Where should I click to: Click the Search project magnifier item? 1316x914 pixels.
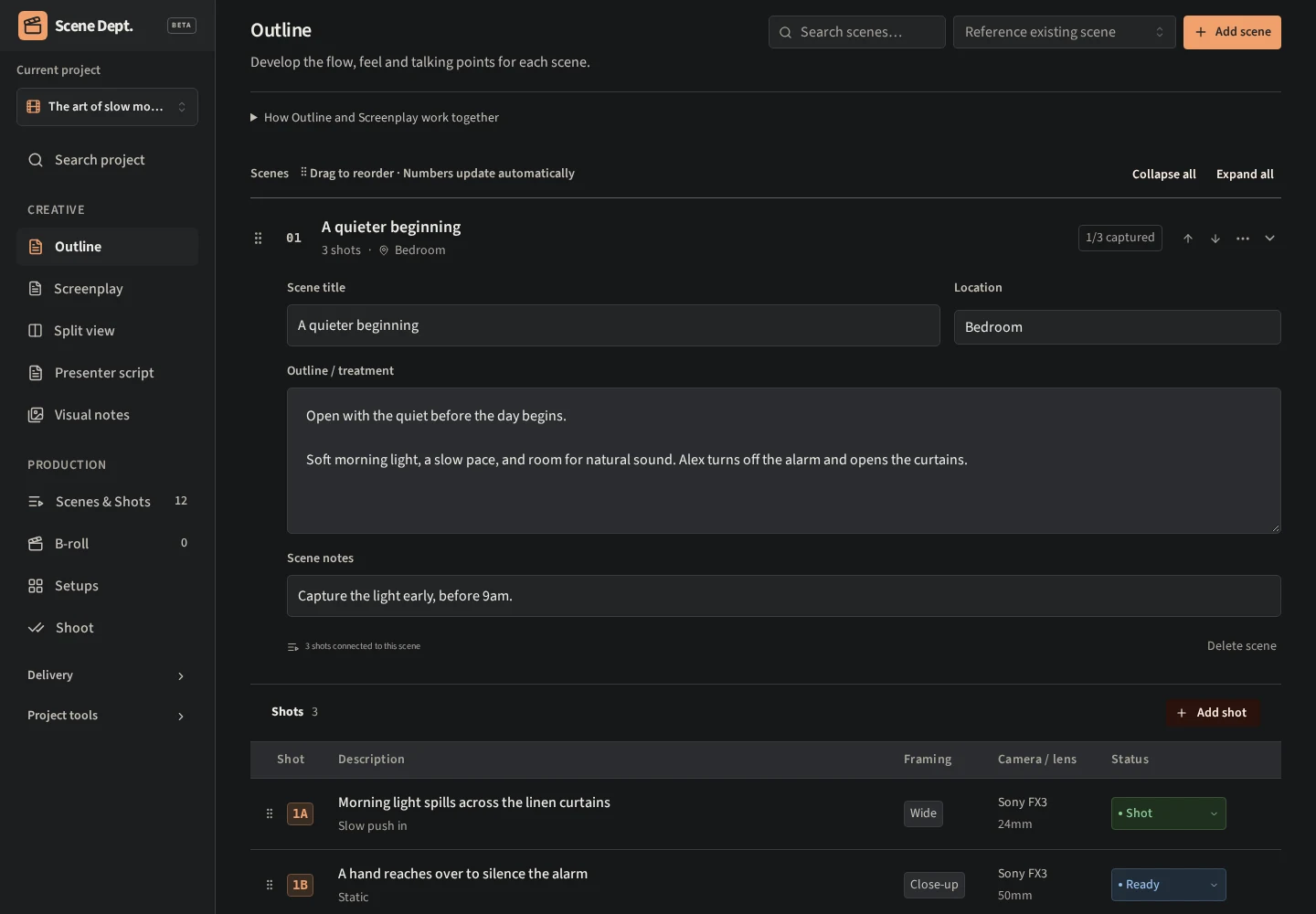point(107,160)
